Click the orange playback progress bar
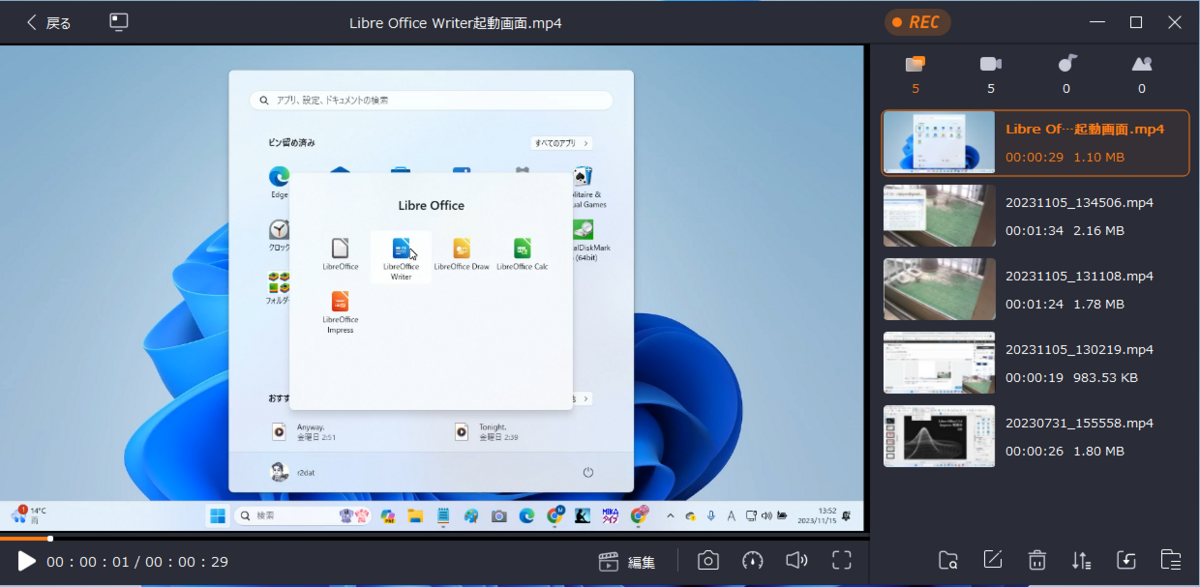Screen dimensions: 1200x587 [x=25, y=539]
